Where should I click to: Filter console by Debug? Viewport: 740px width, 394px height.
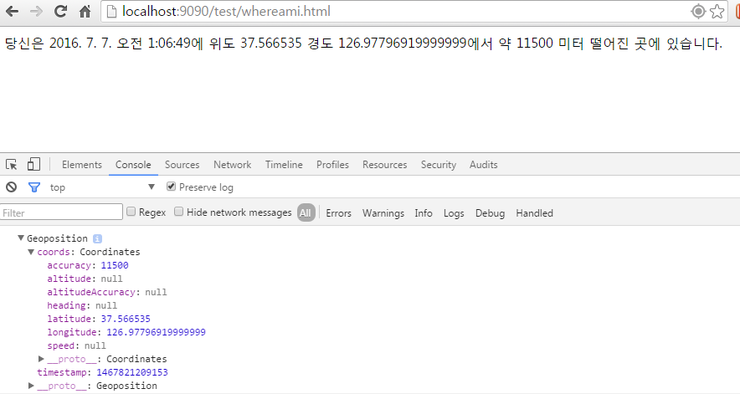[490, 213]
